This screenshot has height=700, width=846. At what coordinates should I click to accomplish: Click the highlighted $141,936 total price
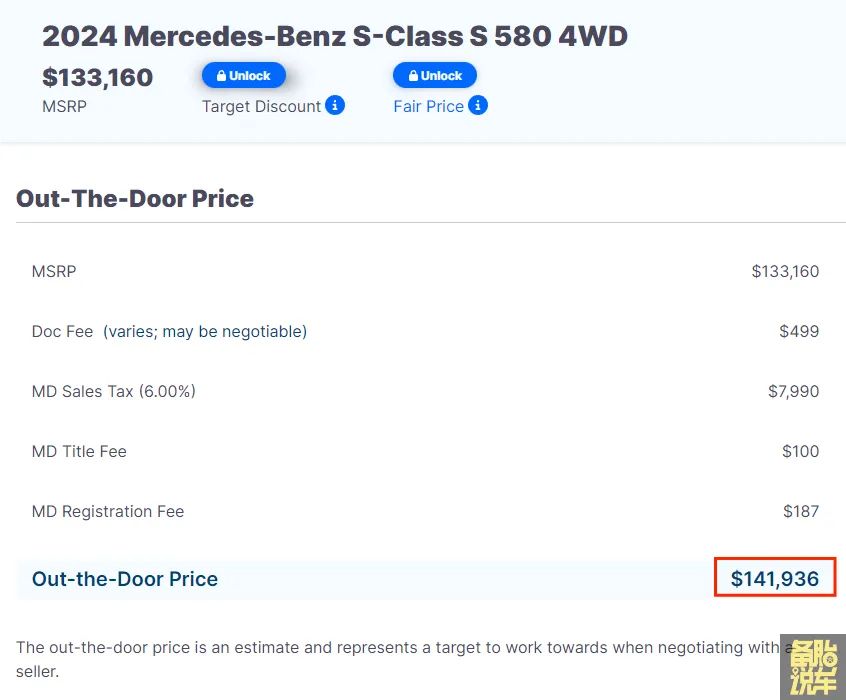[x=775, y=578]
